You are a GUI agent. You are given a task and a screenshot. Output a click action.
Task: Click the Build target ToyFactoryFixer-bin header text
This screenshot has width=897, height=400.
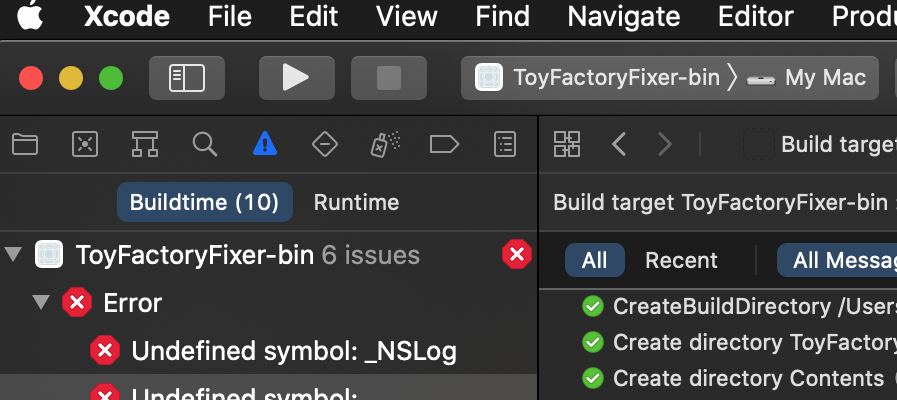point(720,202)
